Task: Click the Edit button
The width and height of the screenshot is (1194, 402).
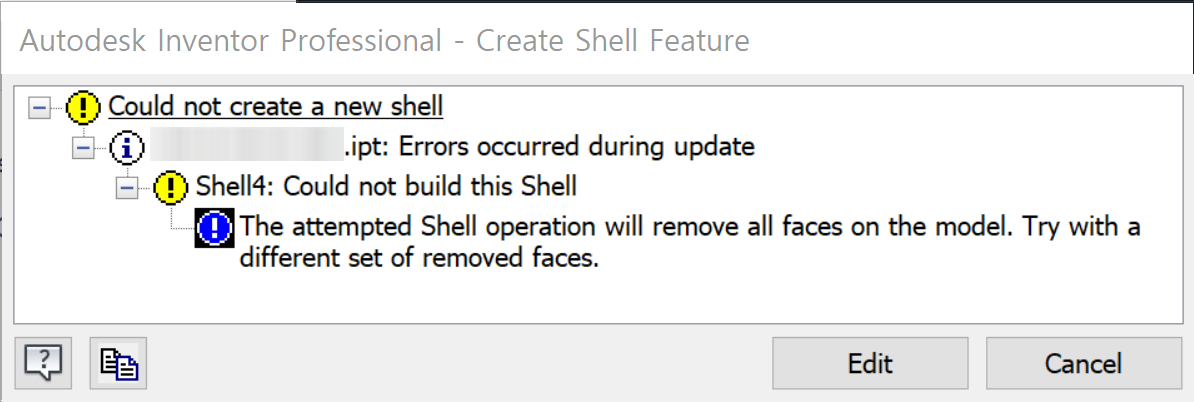Action: tap(869, 363)
